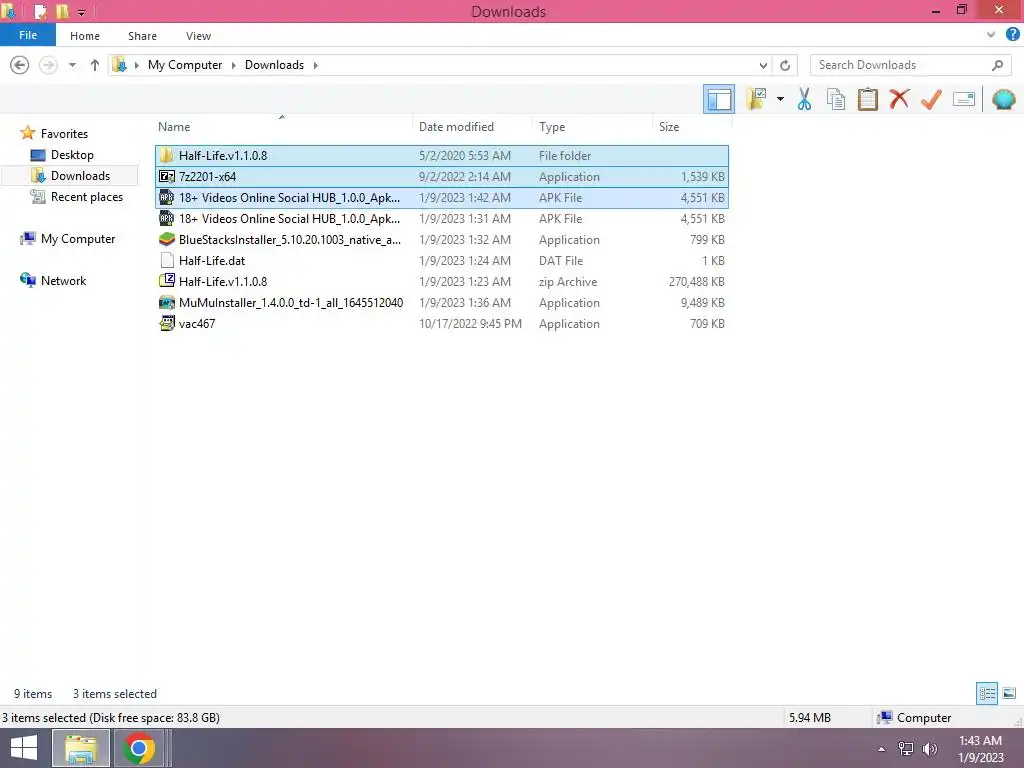Click the search magnifier icon
This screenshot has height=768, width=1024.
tap(997, 65)
